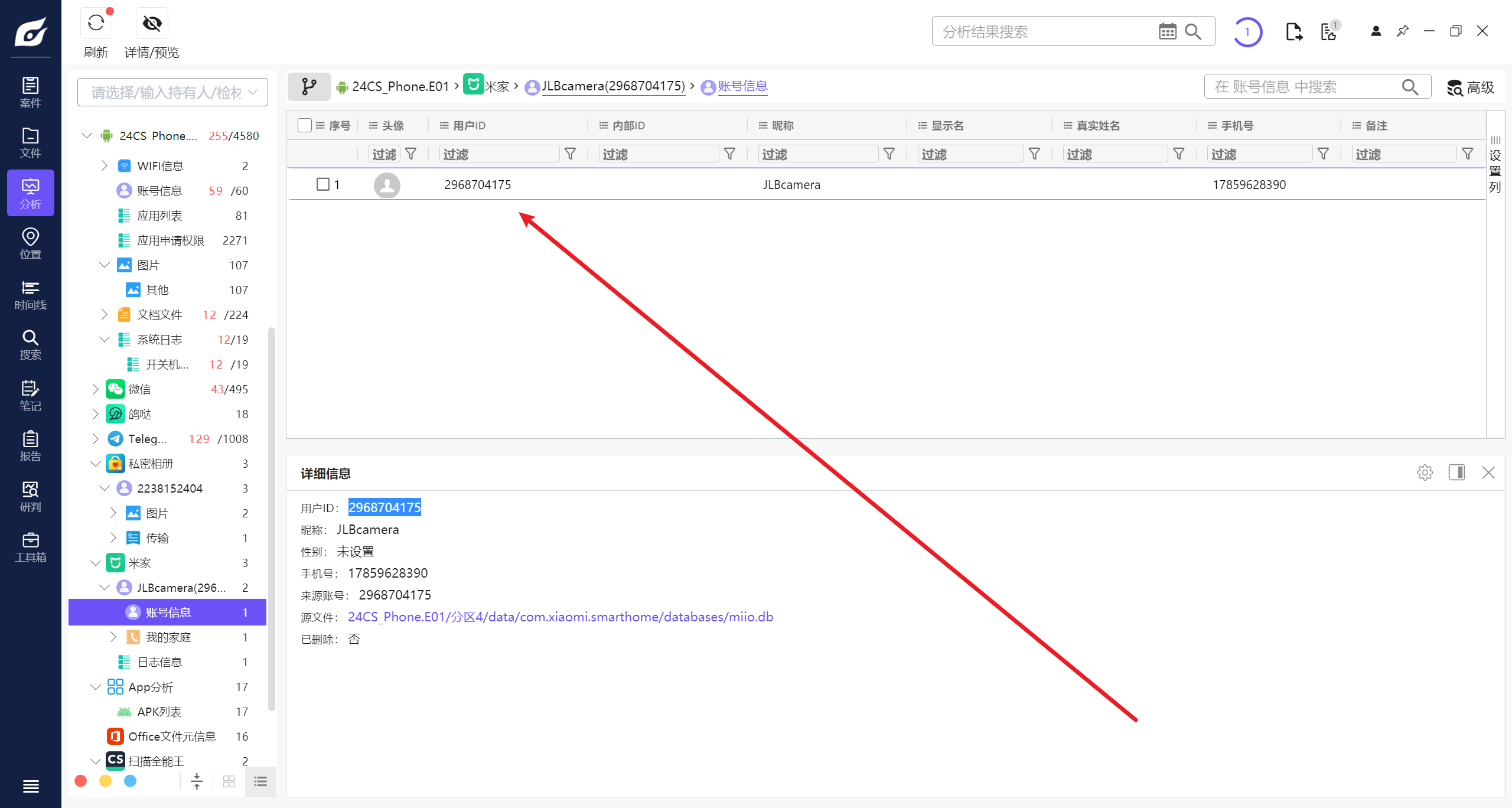The height and width of the screenshot is (808, 1512).
Task: Expand the 微信 tree node
Action: [96, 389]
